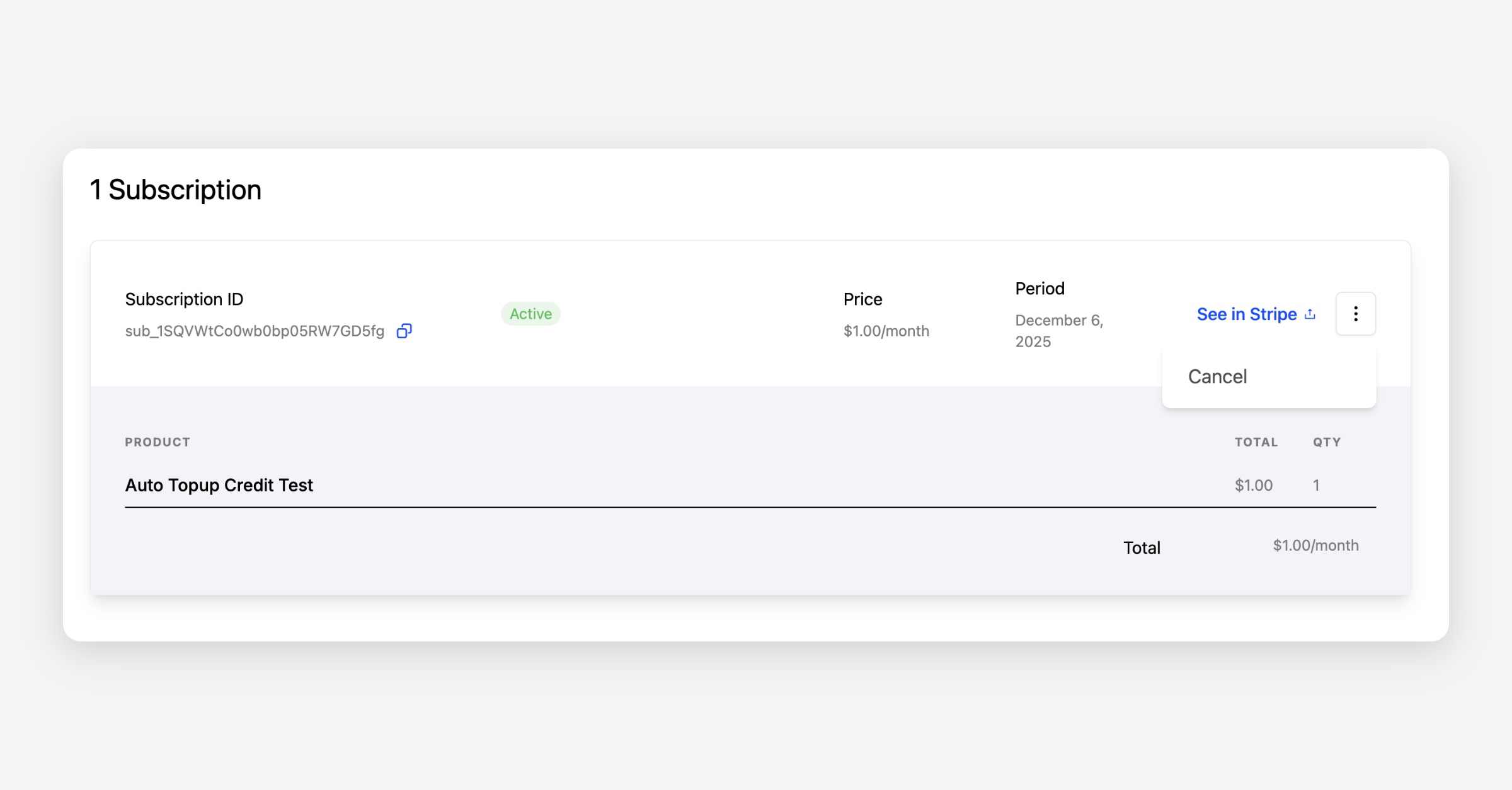
Task: Click the Auto Topup Credit Test product
Action: [219, 485]
